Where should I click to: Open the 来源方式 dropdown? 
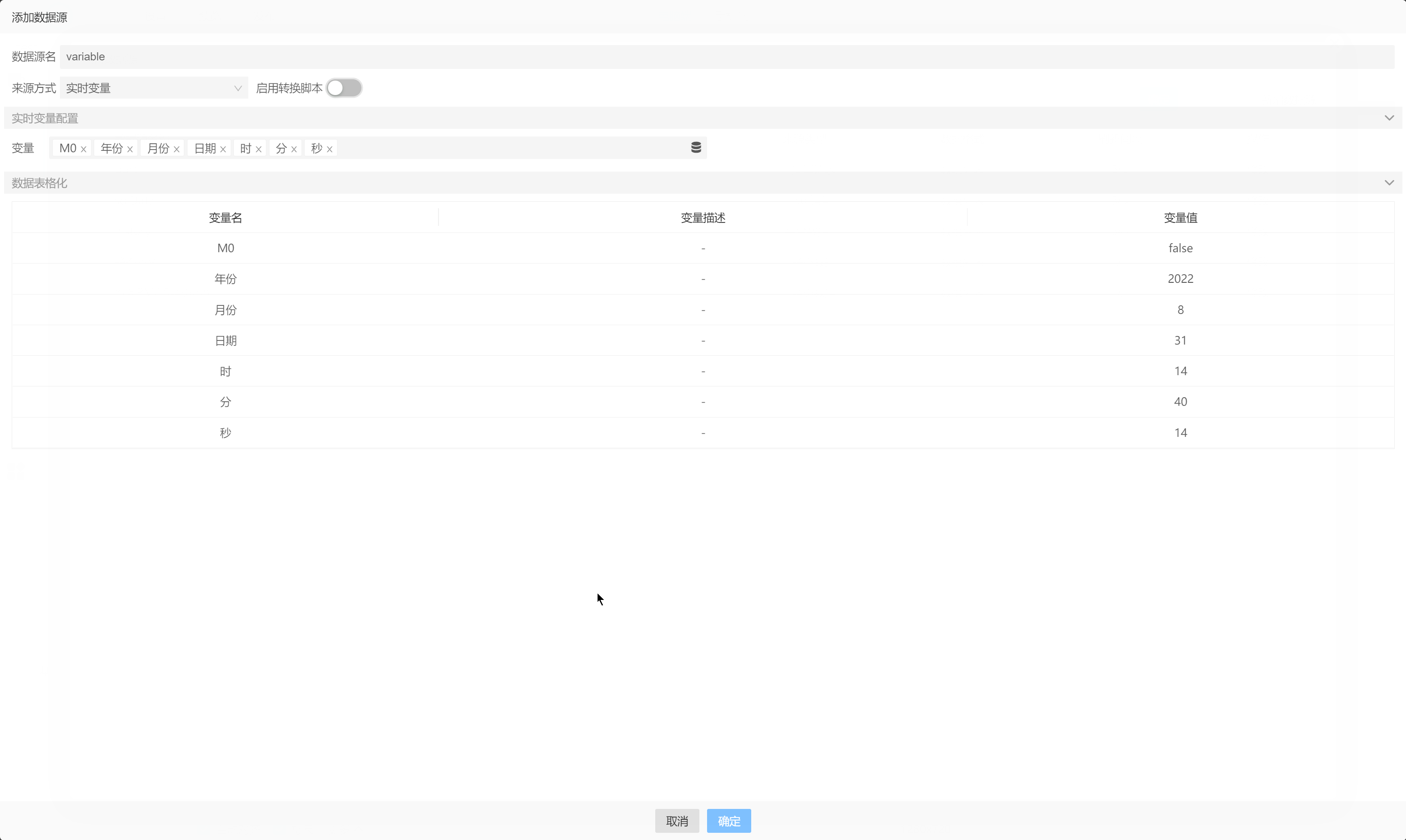click(x=154, y=88)
